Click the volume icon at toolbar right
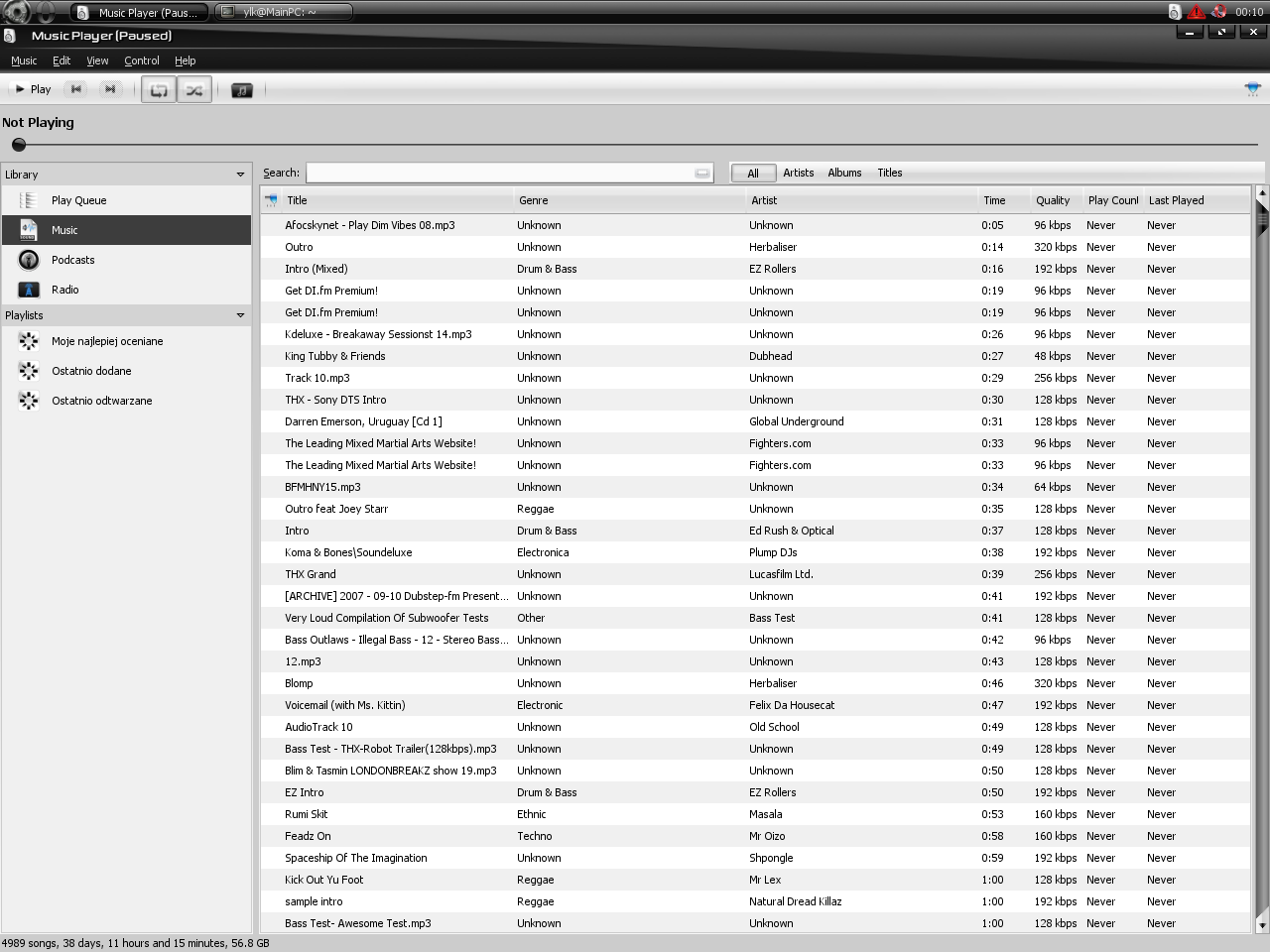This screenshot has width=1270, height=952. point(1252,89)
